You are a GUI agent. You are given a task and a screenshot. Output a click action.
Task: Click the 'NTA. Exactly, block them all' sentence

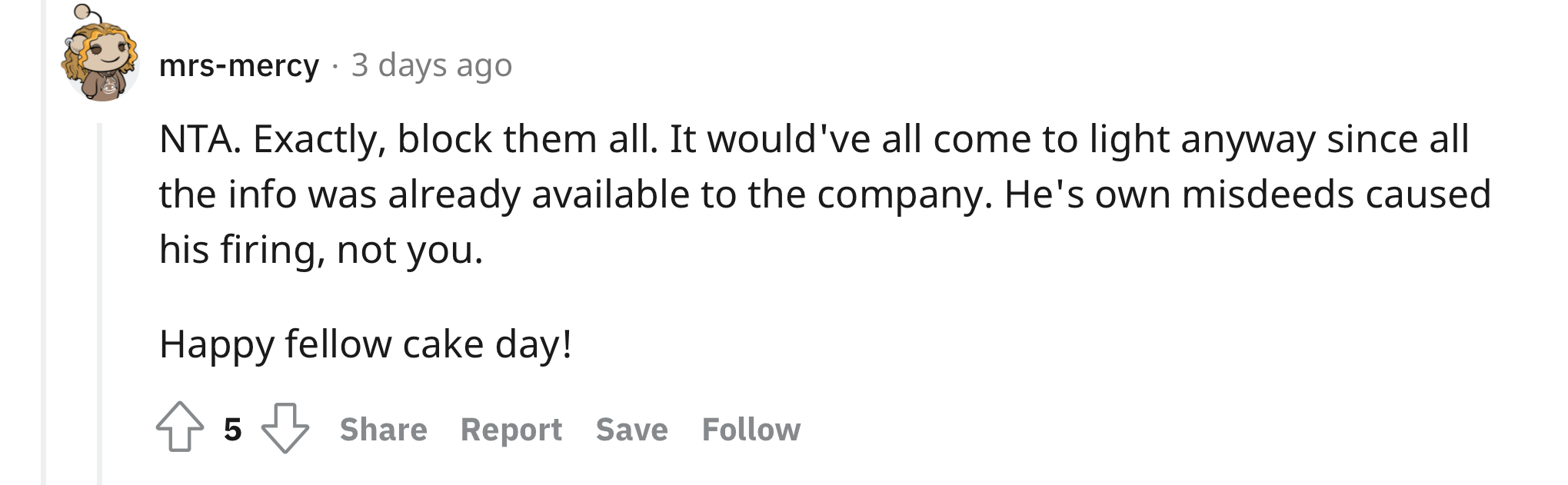click(x=409, y=139)
